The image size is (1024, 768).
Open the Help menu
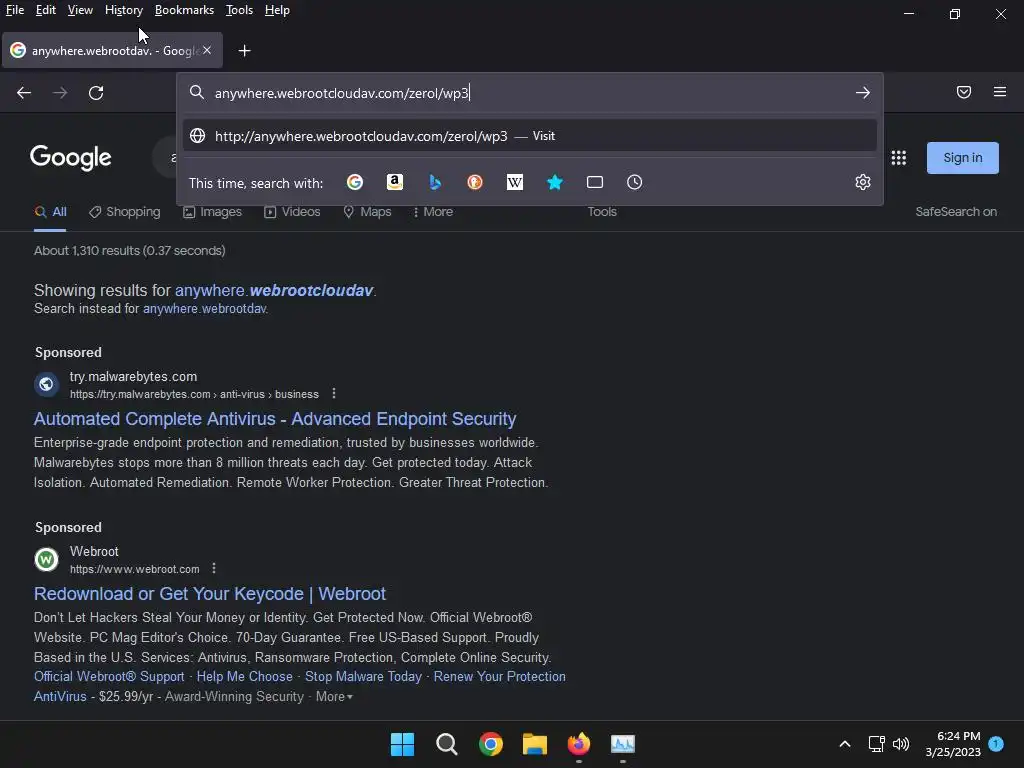(277, 10)
